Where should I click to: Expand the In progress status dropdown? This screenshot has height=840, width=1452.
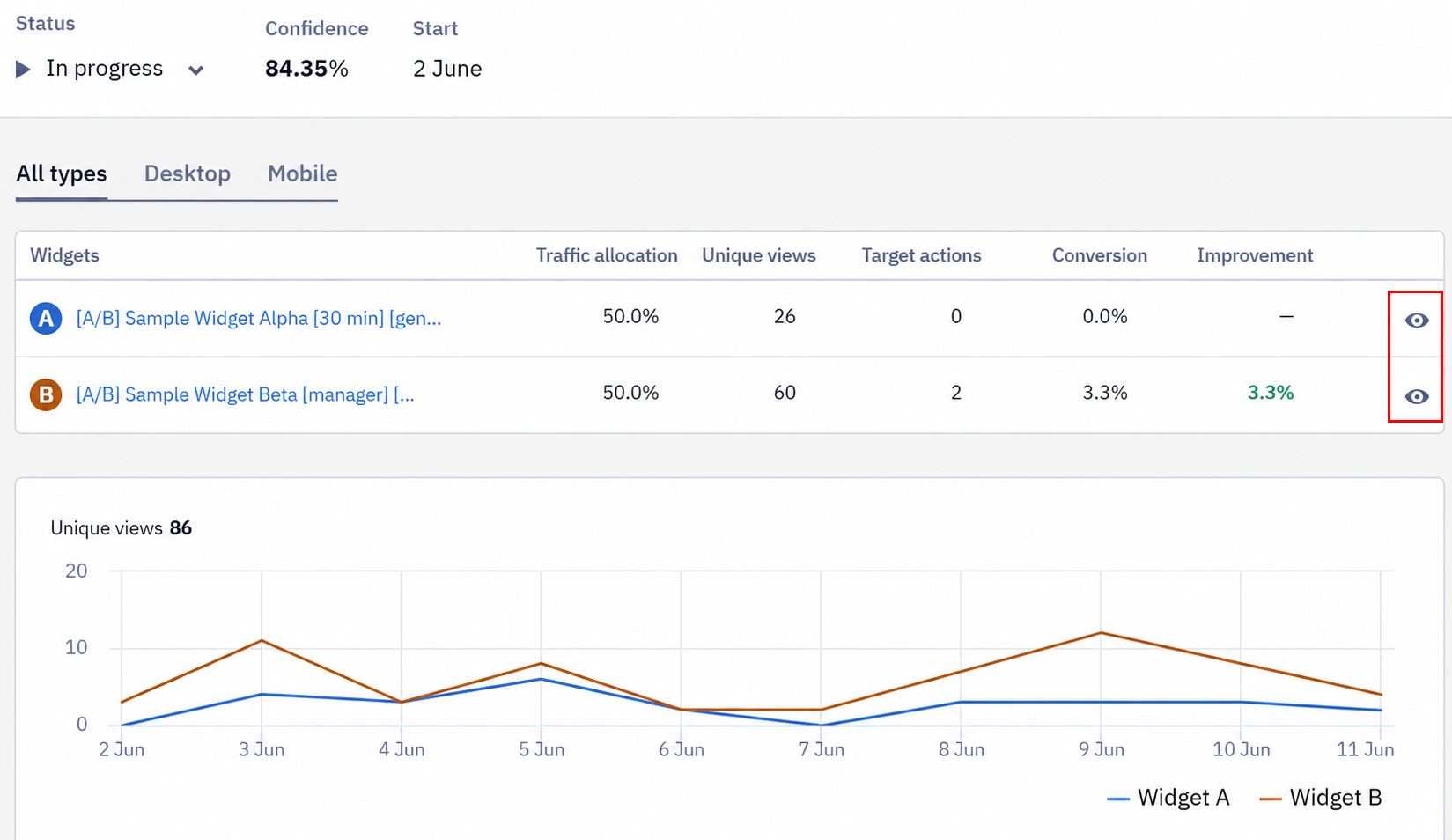pos(196,70)
